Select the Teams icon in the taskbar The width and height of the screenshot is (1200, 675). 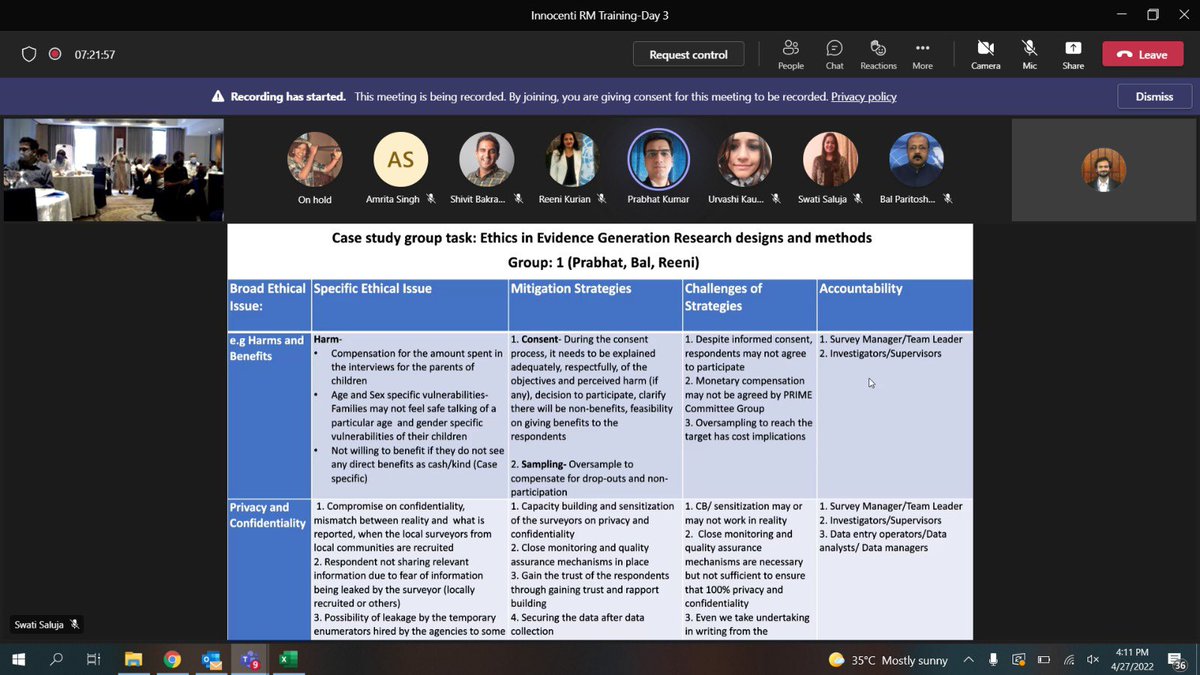[249, 660]
